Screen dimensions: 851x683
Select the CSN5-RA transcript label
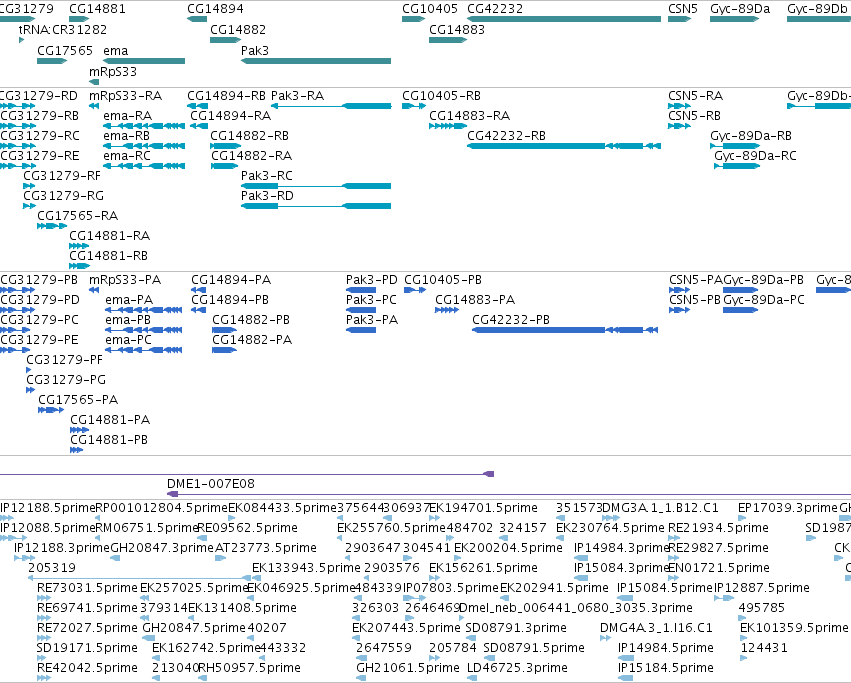695,96
